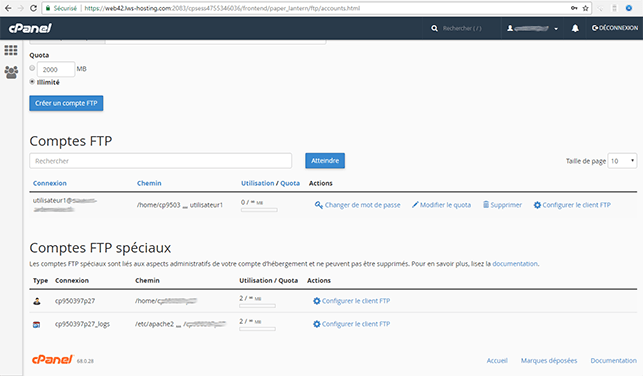Open the Taille de page dropdown

(622, 161)
